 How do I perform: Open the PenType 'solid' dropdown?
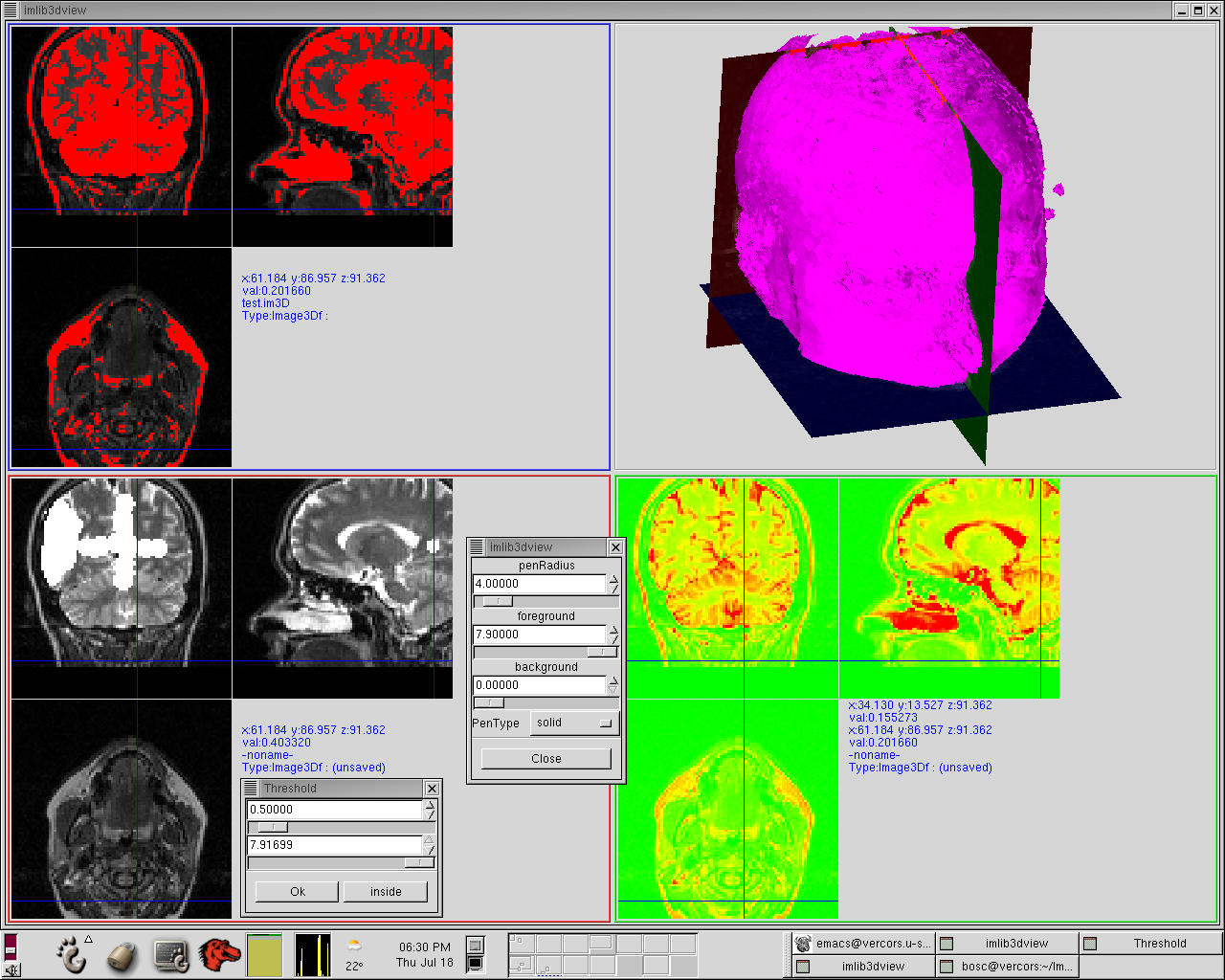click(x=574, y=724)
